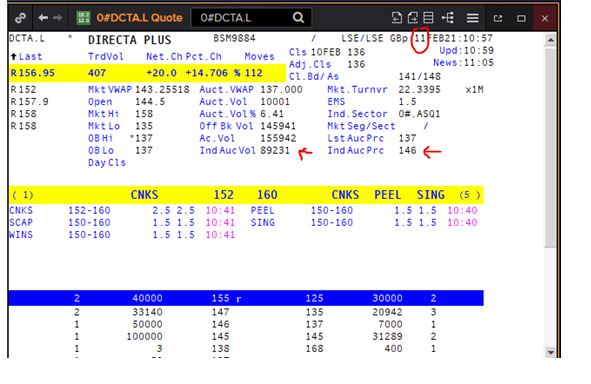Click the vertical scrollbar thumb
Screen dimensions: 591x384
(550, 147)
